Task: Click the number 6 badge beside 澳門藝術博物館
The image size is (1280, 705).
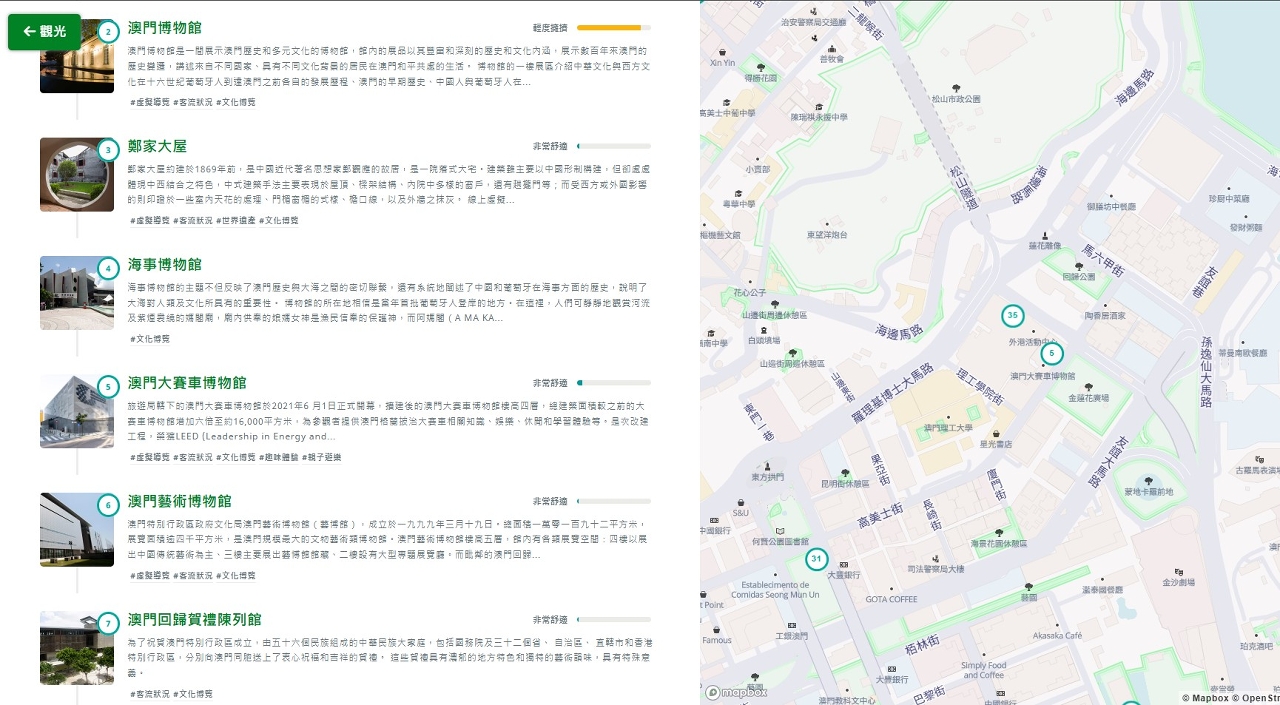Action: 108,505
